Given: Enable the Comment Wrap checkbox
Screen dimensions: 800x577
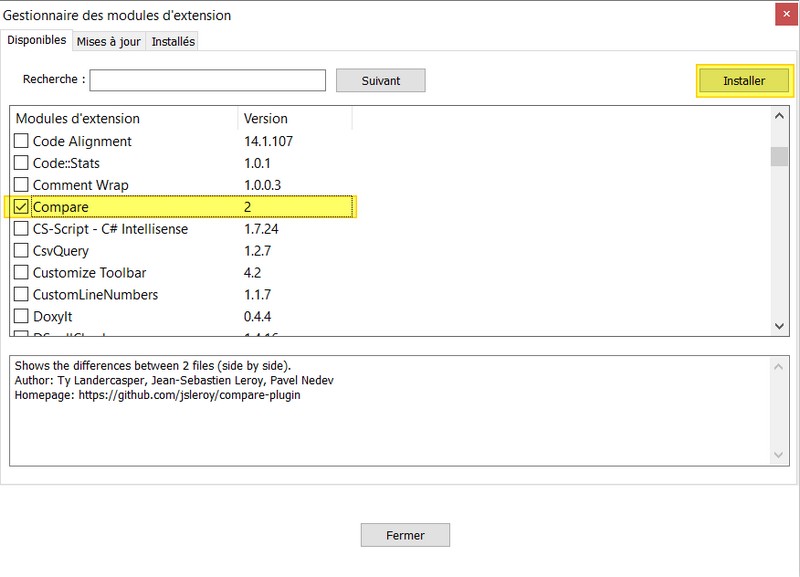Looking at the screenshot, I should [21, 186].
